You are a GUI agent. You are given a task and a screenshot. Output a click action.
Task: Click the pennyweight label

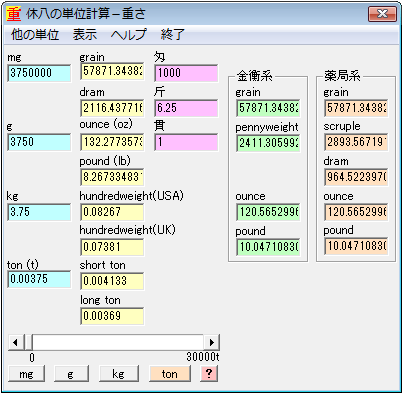267,127
